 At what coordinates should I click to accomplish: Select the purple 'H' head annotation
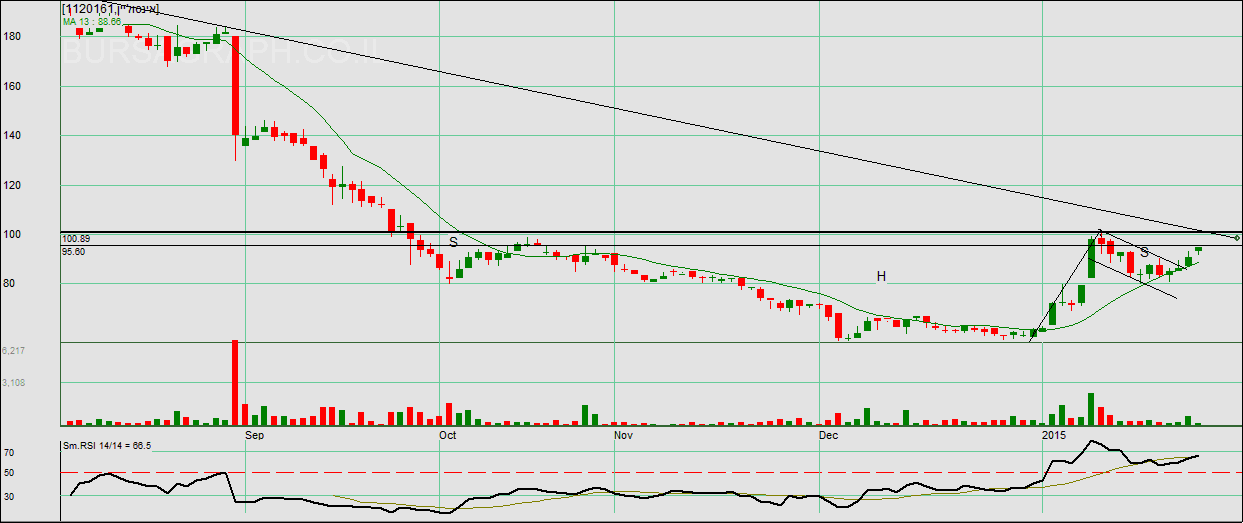tap(882, 276)
